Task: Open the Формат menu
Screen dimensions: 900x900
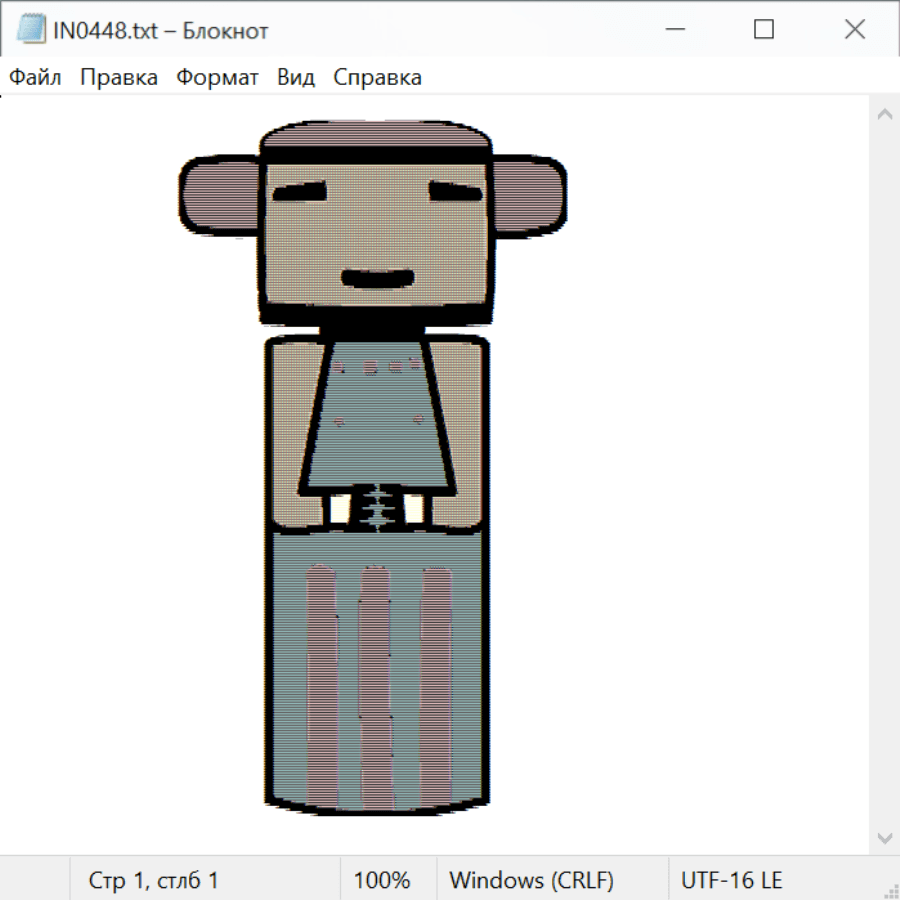Action: point(217,78)
